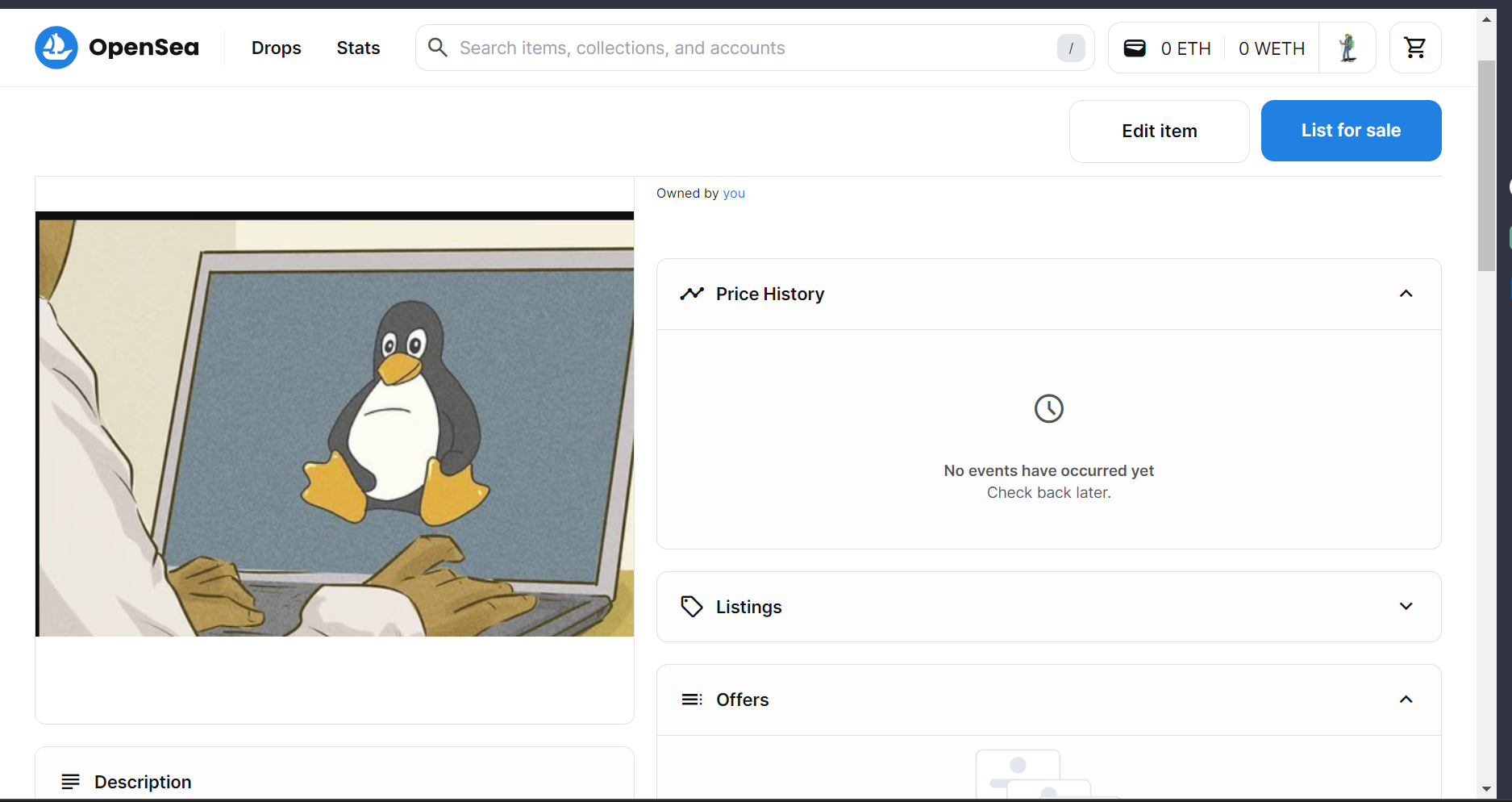
Task: View the 0 WETH balance
Action: tap(1272, 48)
